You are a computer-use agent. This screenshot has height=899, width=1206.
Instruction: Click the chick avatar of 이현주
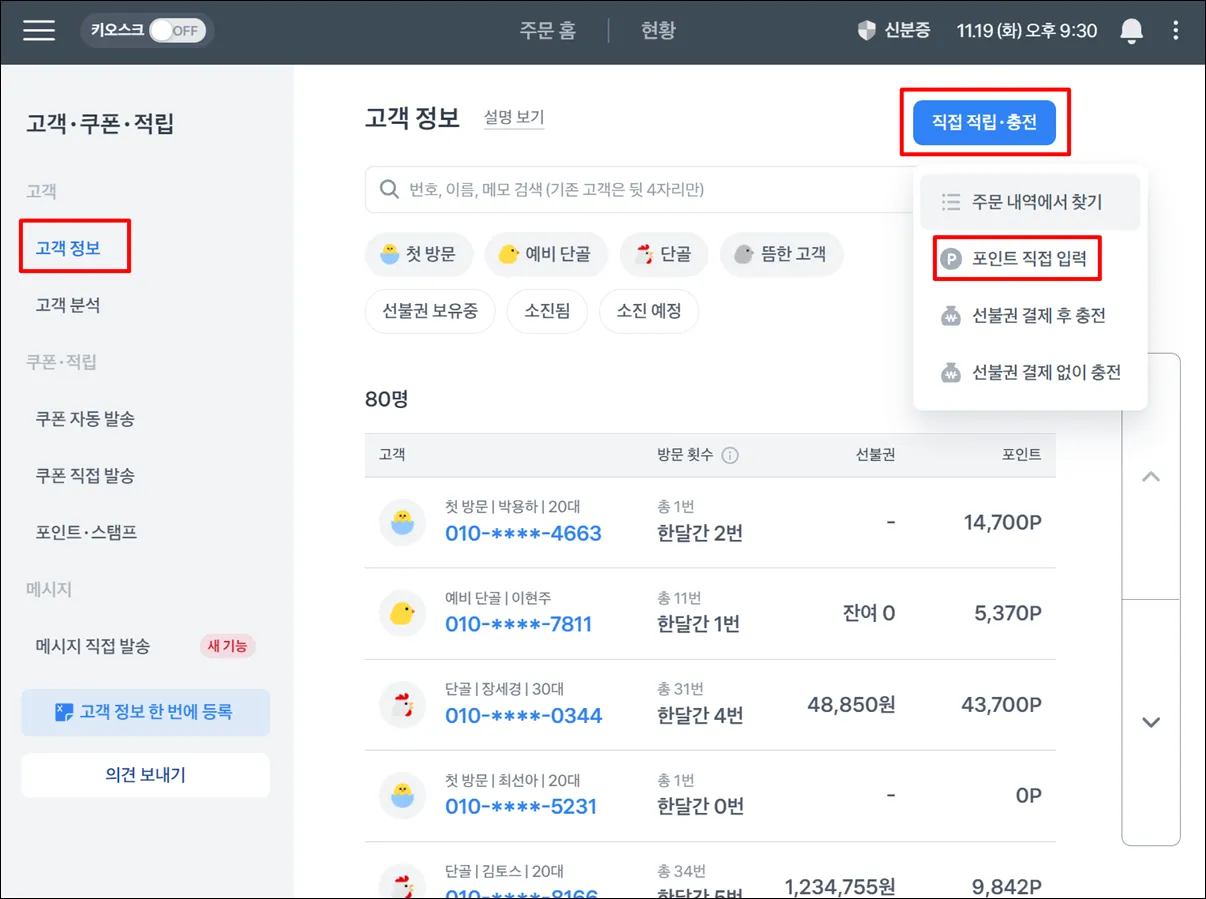point(402,613)
